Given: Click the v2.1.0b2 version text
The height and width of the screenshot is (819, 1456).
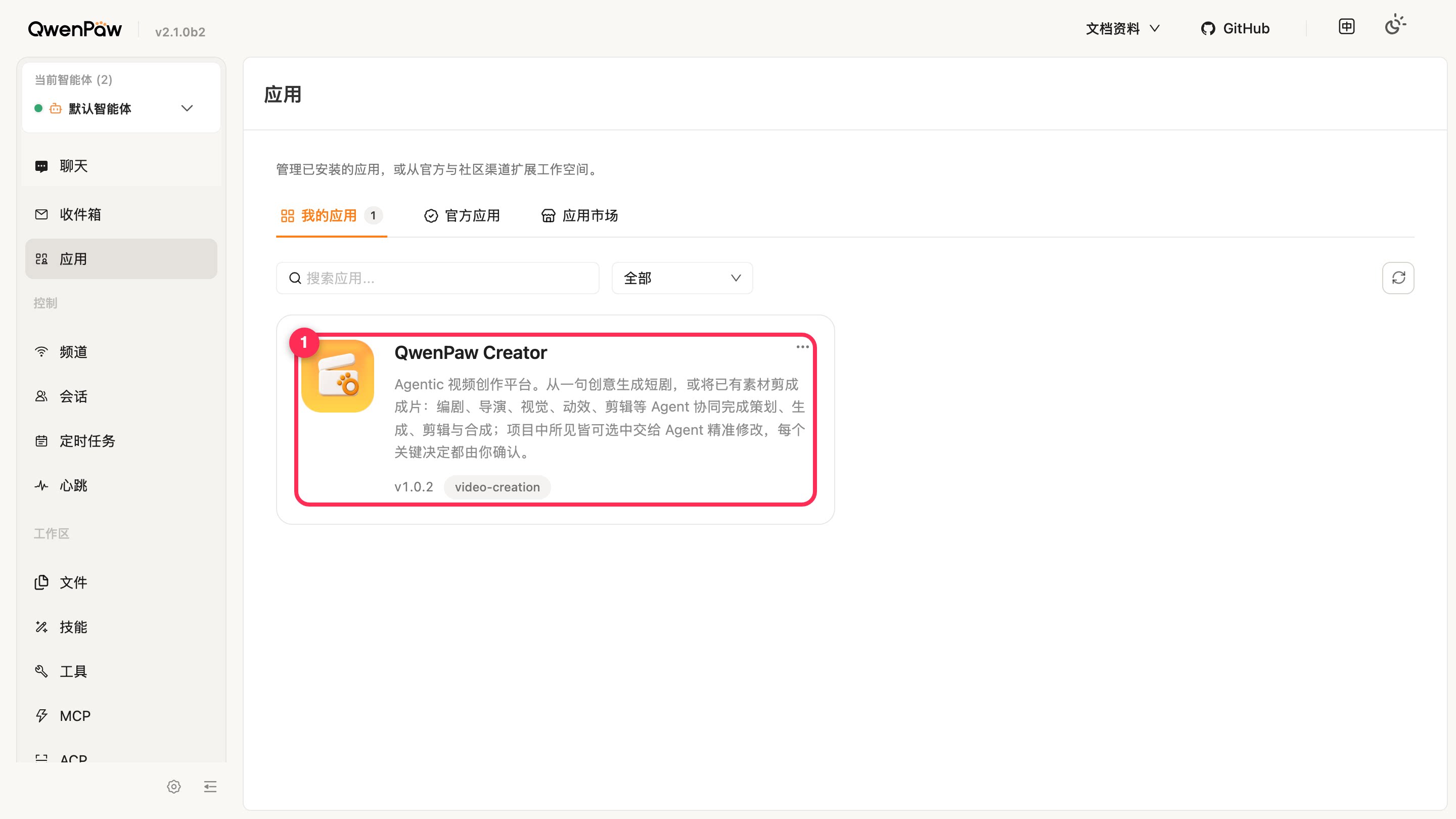Looking at the screenshot, I should 180,32.
